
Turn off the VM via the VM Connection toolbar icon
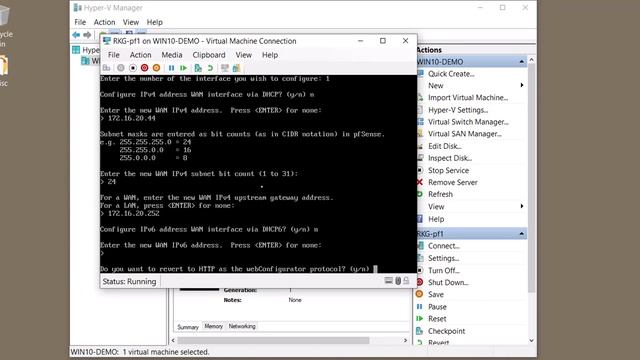pos(133,68)
